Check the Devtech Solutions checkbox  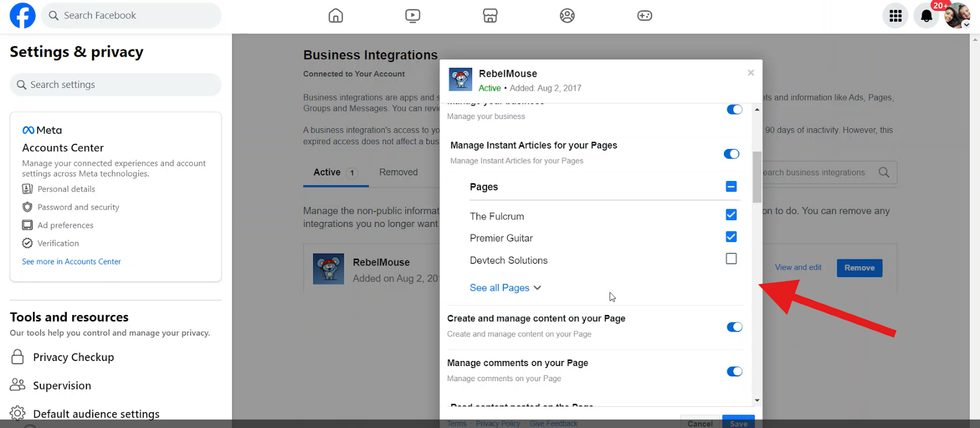point(731,259)
